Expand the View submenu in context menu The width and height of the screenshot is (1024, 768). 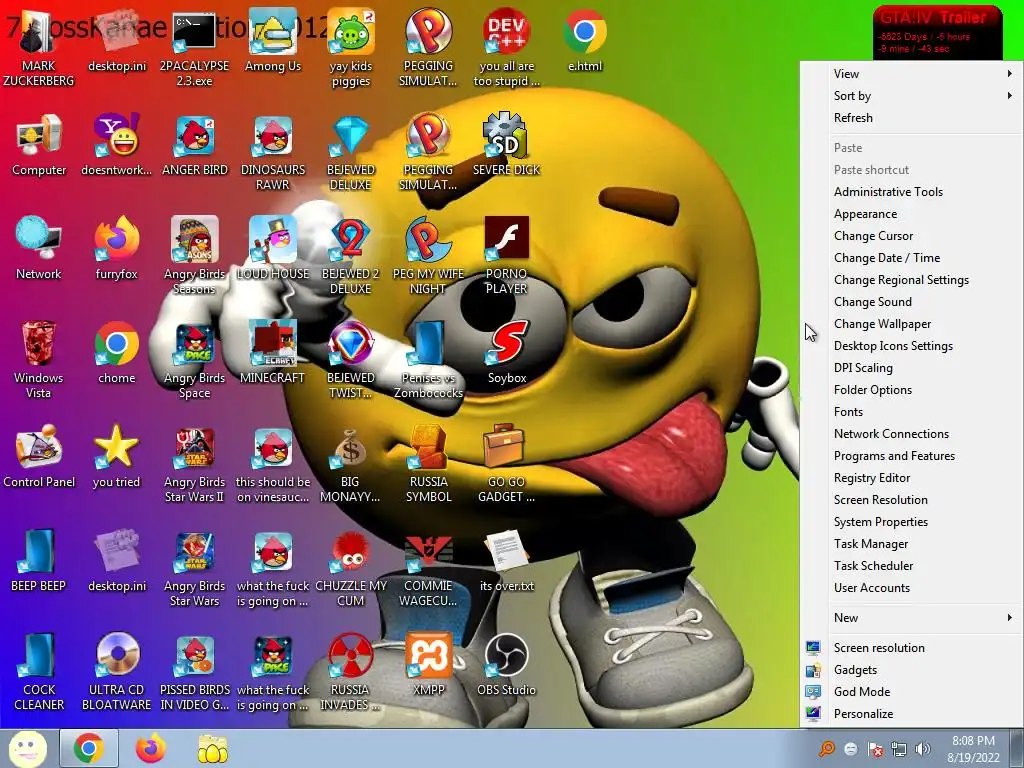coord(911,74)
